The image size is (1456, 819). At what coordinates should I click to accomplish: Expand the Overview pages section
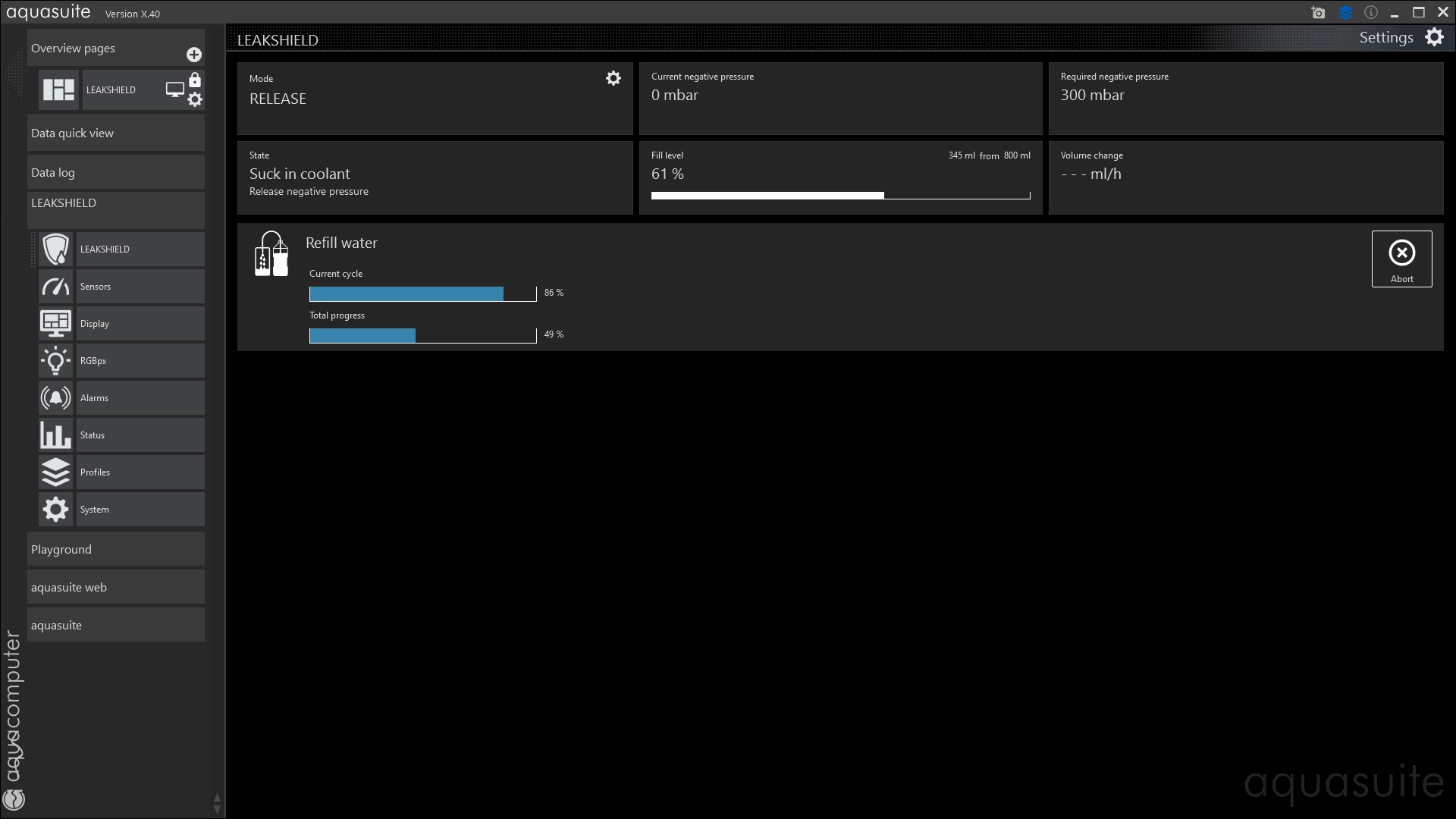116,48
